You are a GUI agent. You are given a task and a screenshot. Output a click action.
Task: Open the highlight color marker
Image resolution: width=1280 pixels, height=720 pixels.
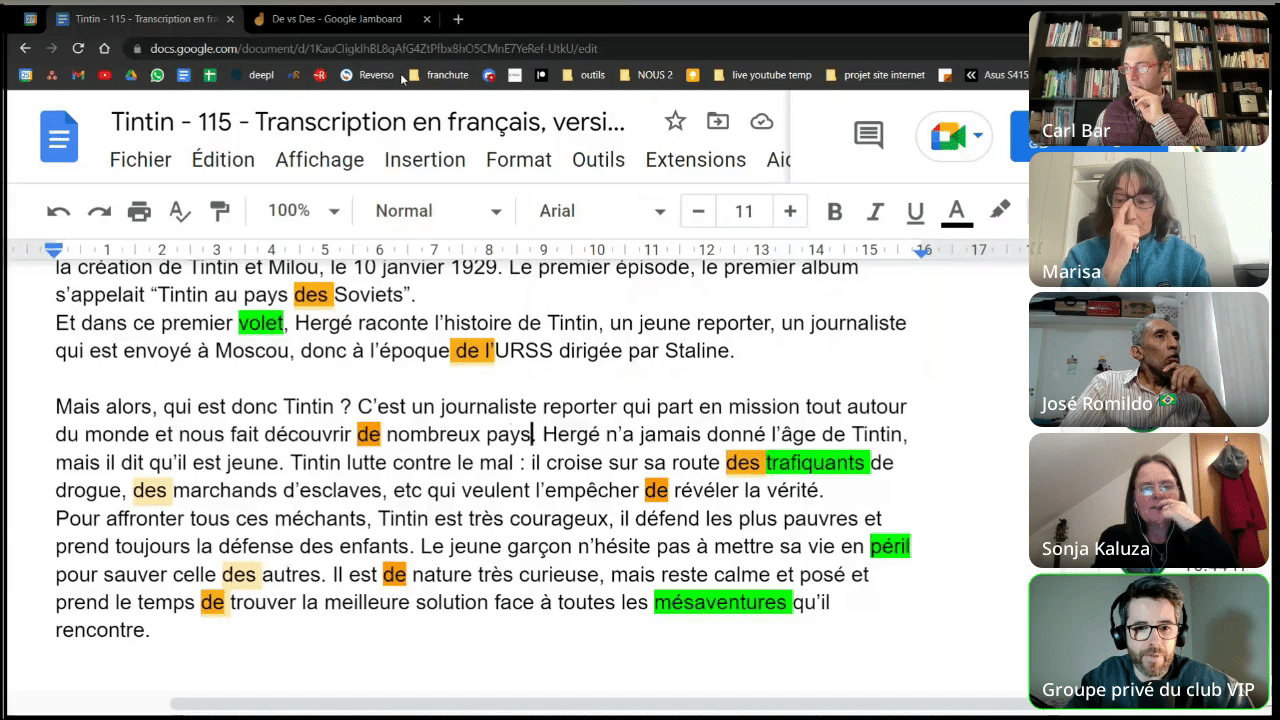[x=1000, y=210]
